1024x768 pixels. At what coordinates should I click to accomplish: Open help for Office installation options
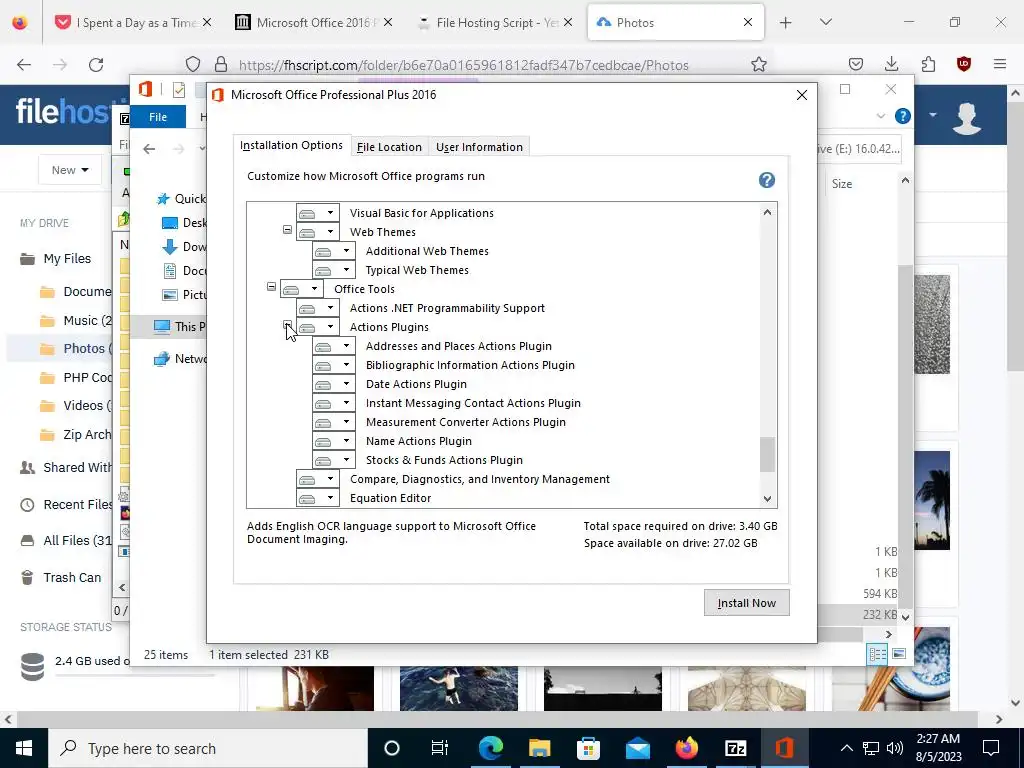point(767,180)
